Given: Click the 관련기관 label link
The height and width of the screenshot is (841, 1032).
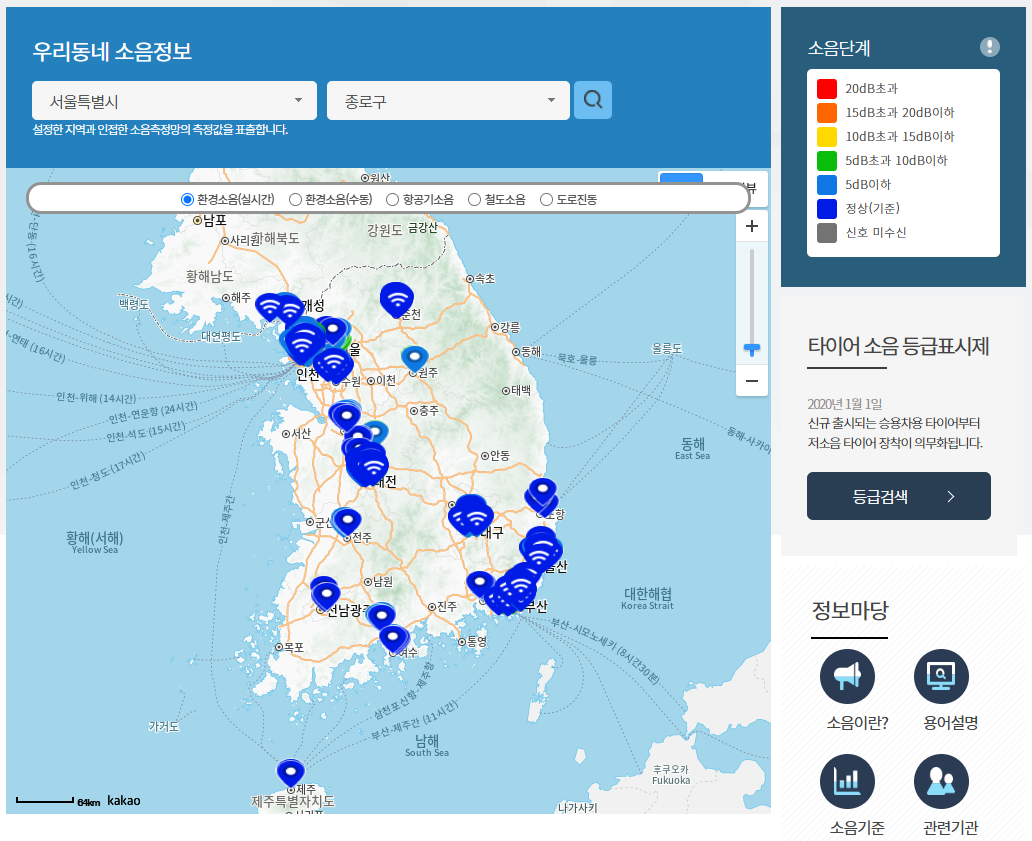Looking at the screenshot, I should click(951, 828).
